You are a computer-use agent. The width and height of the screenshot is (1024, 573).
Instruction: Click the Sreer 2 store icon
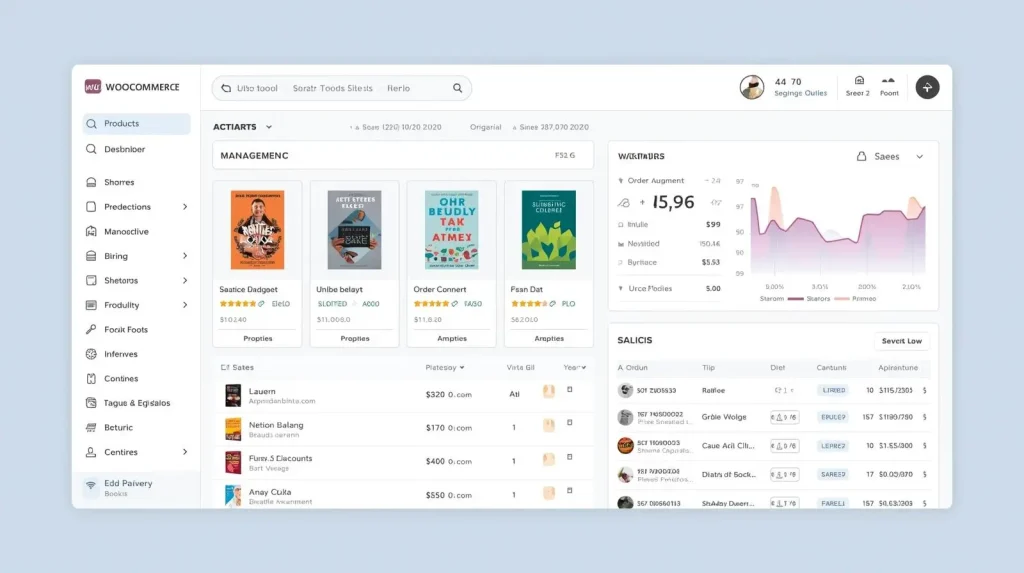859,80
